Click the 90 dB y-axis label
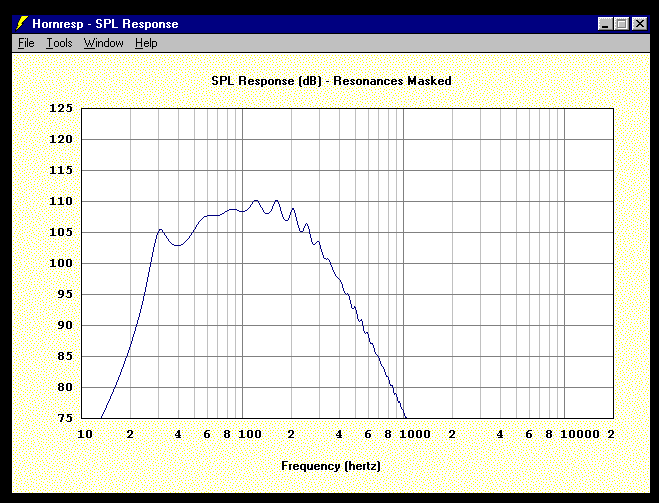This screenshot has width=659, height=503. [65, 325]
